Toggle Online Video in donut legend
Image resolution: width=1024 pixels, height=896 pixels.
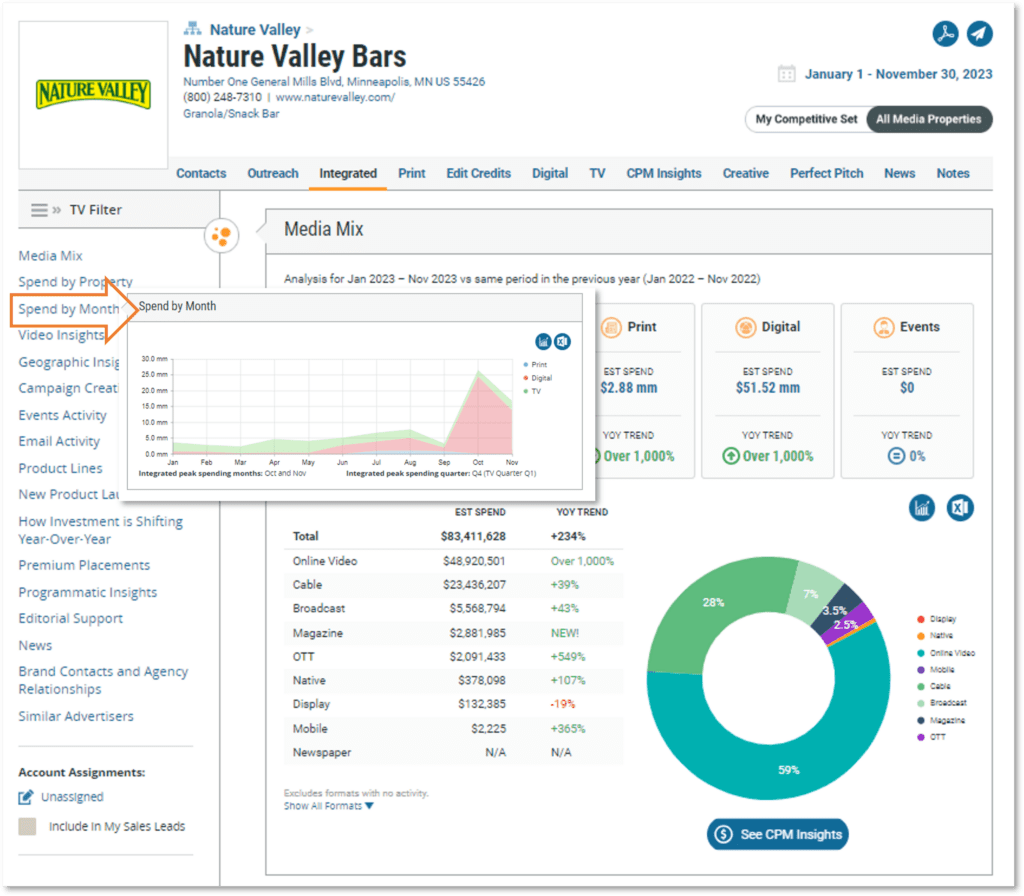pos(946,652)
